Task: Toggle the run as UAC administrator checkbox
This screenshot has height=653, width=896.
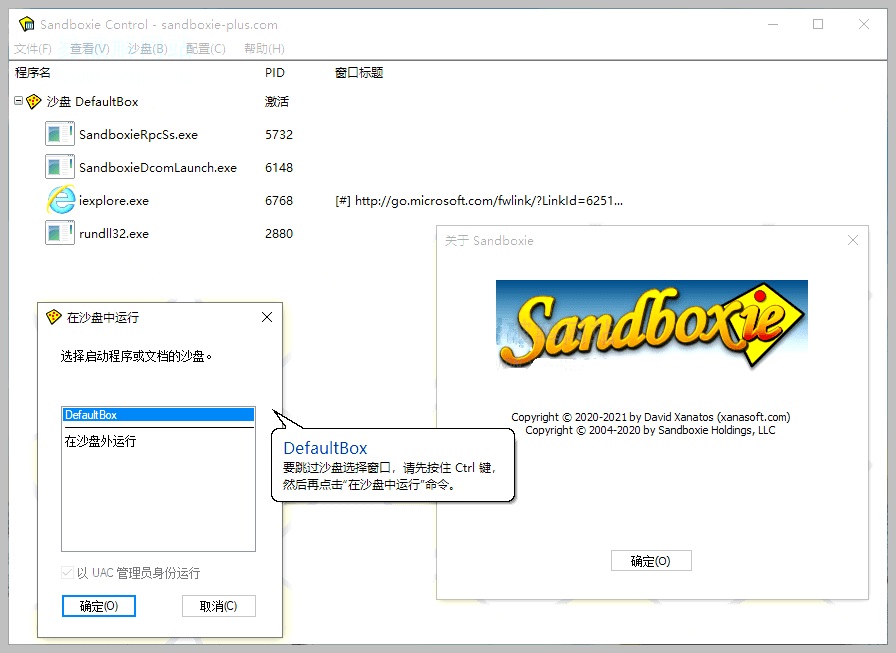Action: [x=68, y=573]
